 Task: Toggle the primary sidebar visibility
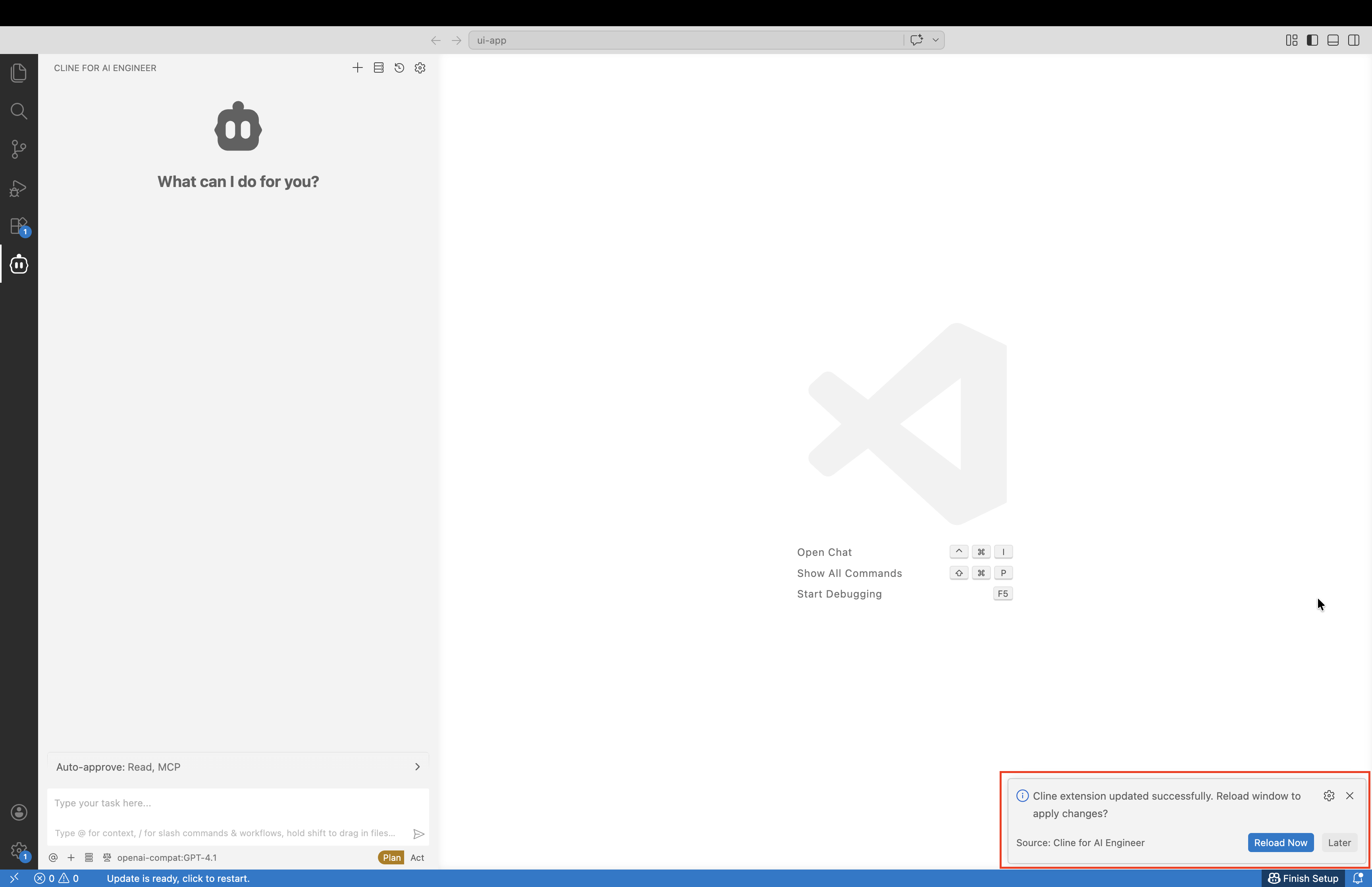click(1312, 40)
